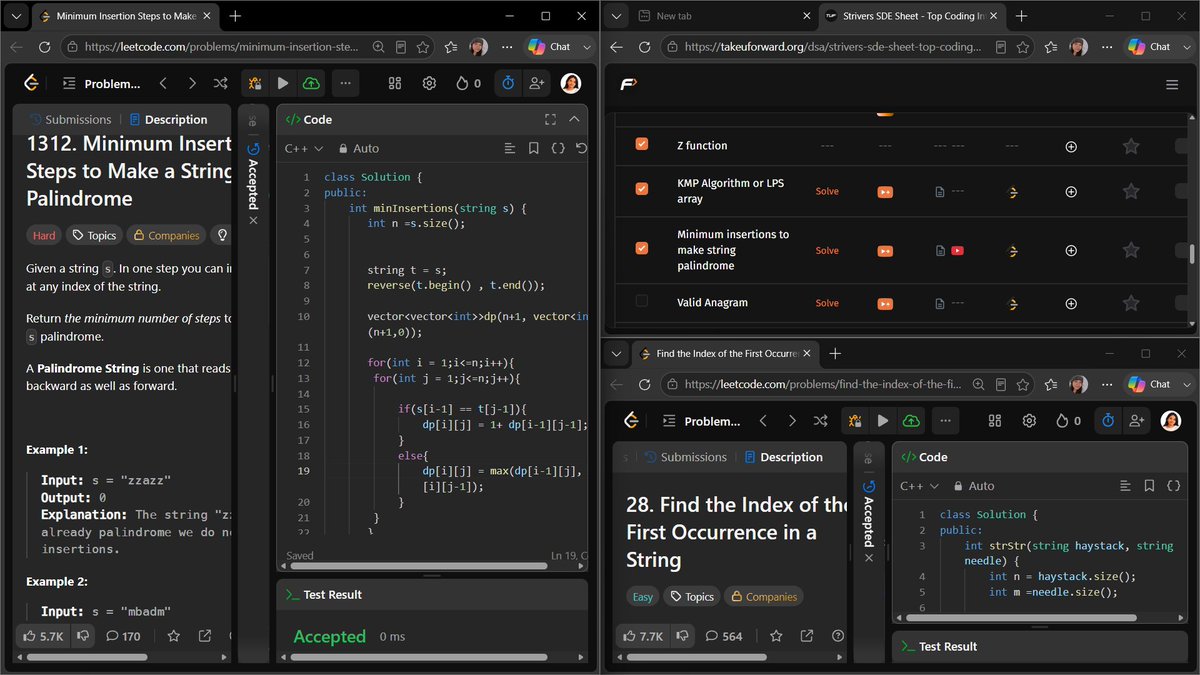
Task: Click the takeuforward page vertical scrollbar
Action: click(x=1192, y=254)
